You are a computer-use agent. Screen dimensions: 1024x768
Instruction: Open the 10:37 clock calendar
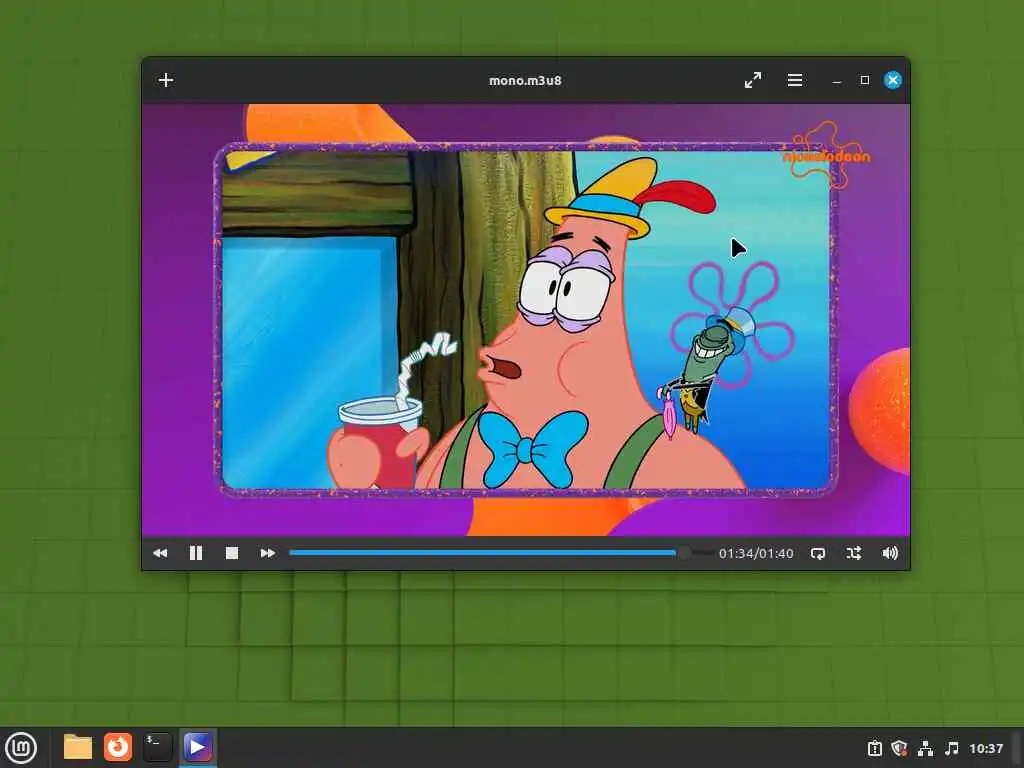(985, 748)
